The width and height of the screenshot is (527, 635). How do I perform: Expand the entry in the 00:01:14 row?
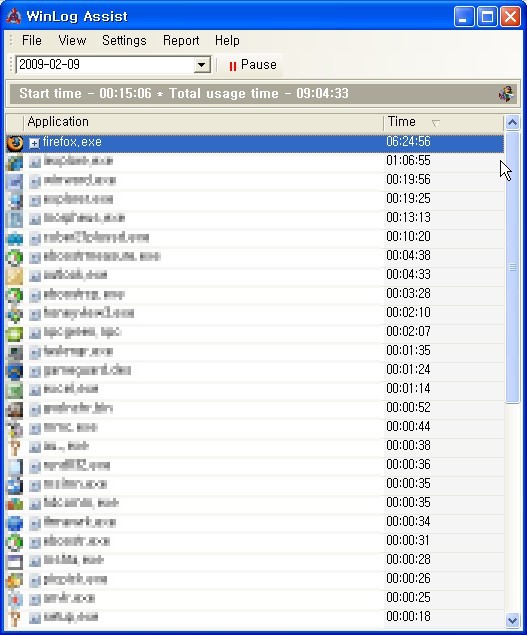point(35,390)
